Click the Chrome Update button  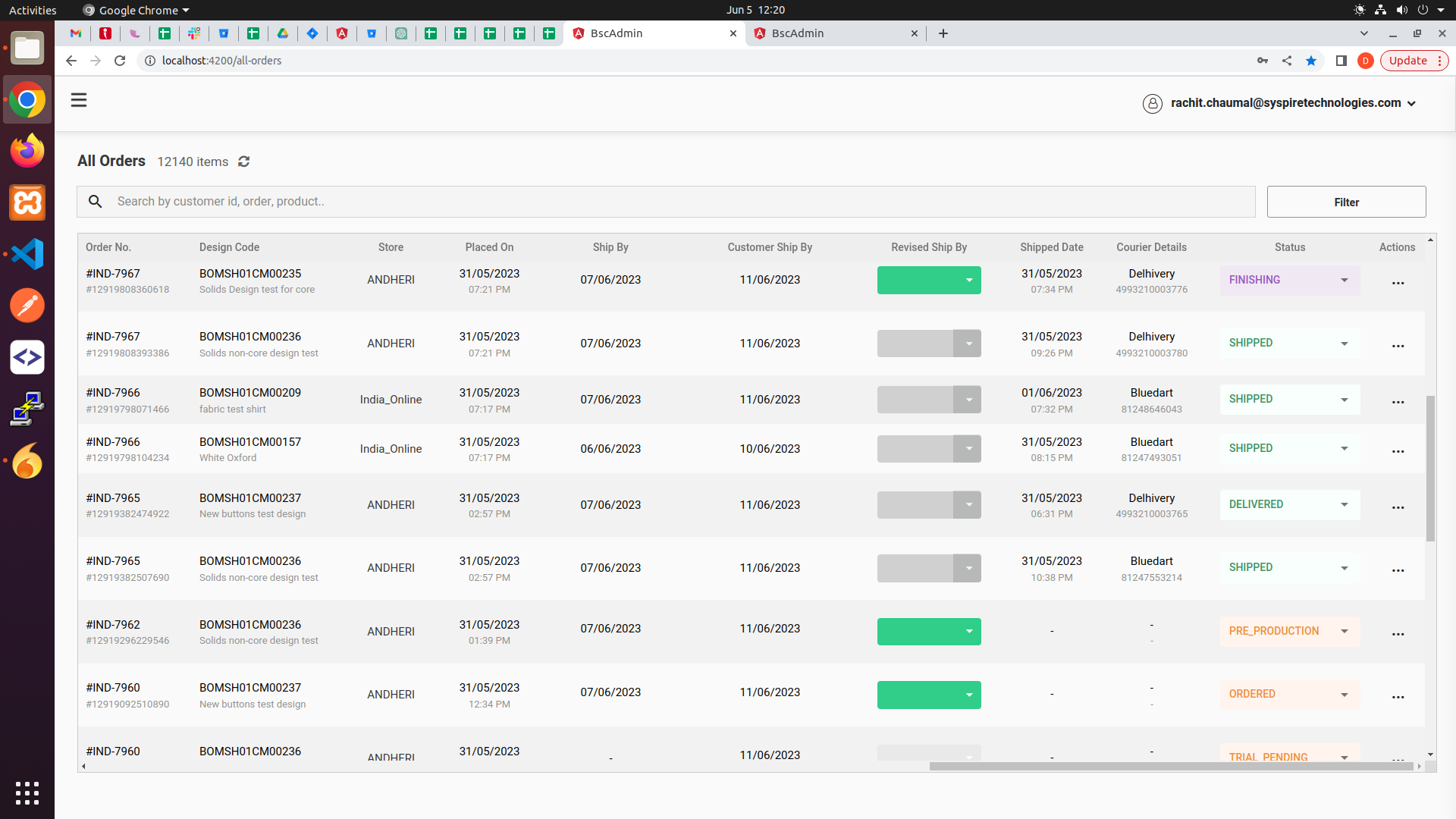[1414, 61]
